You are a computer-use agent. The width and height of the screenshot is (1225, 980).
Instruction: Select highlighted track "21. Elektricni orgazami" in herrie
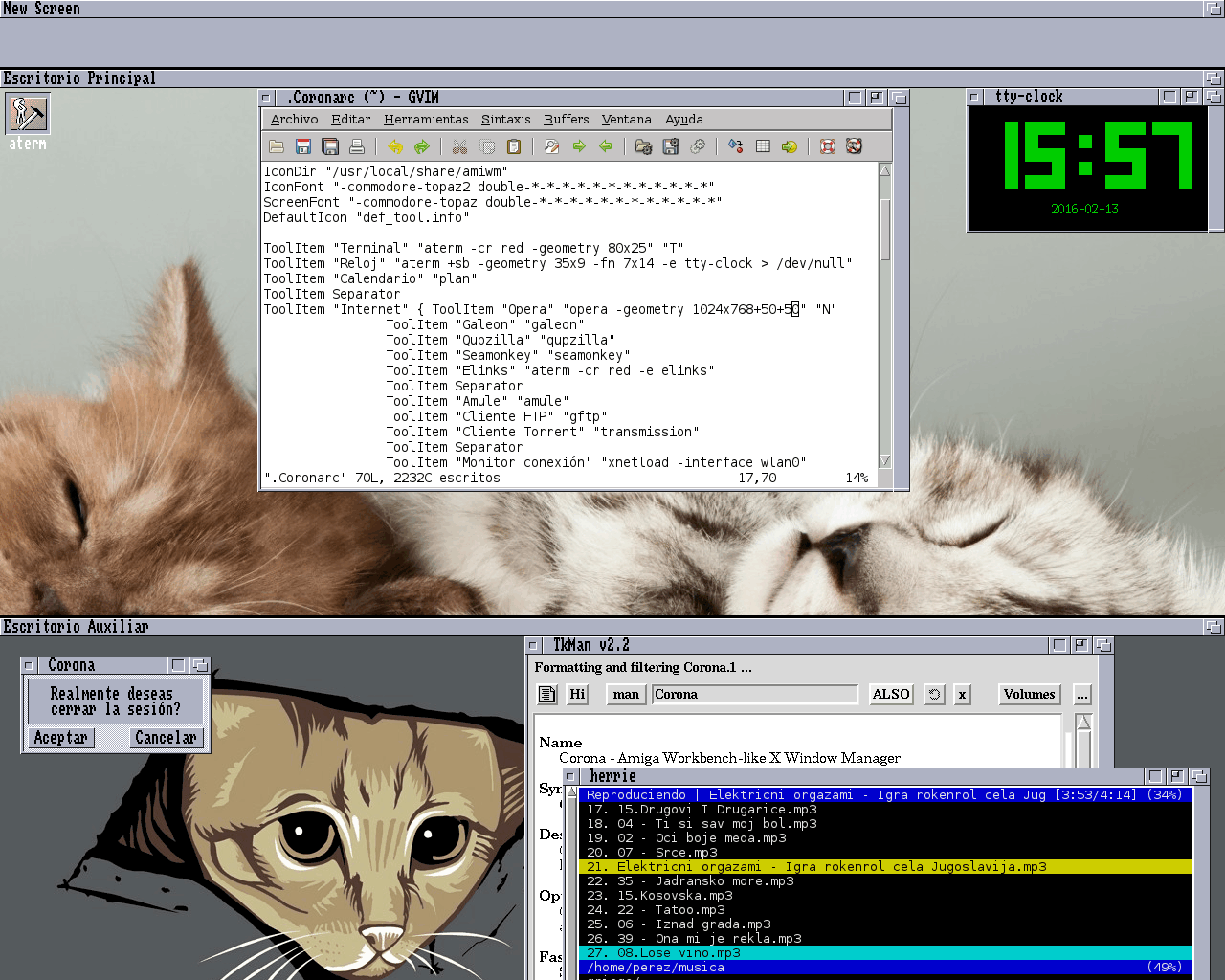(x=885, y=867)
